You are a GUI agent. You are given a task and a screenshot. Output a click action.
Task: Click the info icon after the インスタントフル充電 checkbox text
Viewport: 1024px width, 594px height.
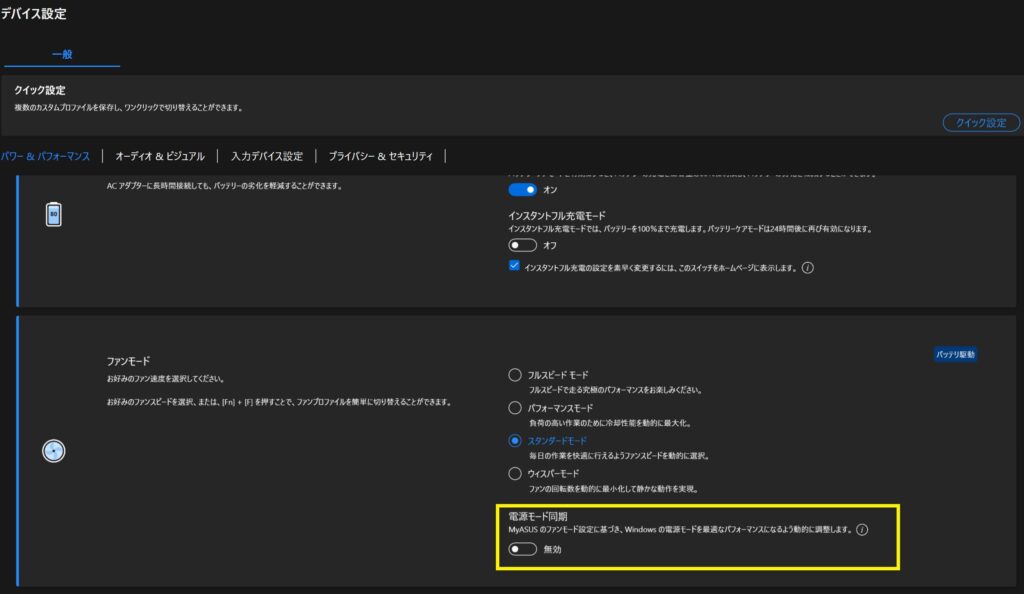tap(810, 268)
